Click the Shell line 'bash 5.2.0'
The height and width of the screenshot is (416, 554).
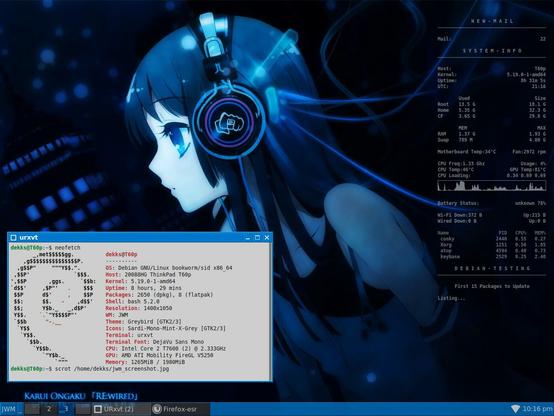[x=132, y=301]
